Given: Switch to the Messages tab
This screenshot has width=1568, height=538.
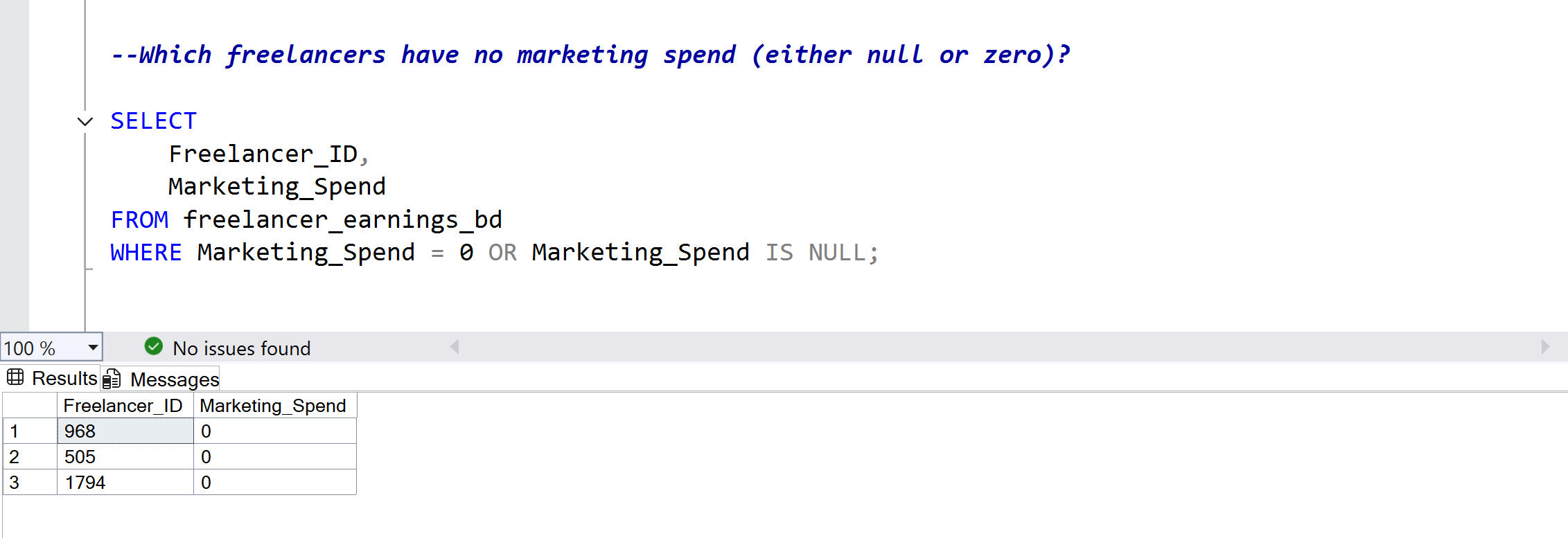Looking at the screenshot, I should 174,379.
